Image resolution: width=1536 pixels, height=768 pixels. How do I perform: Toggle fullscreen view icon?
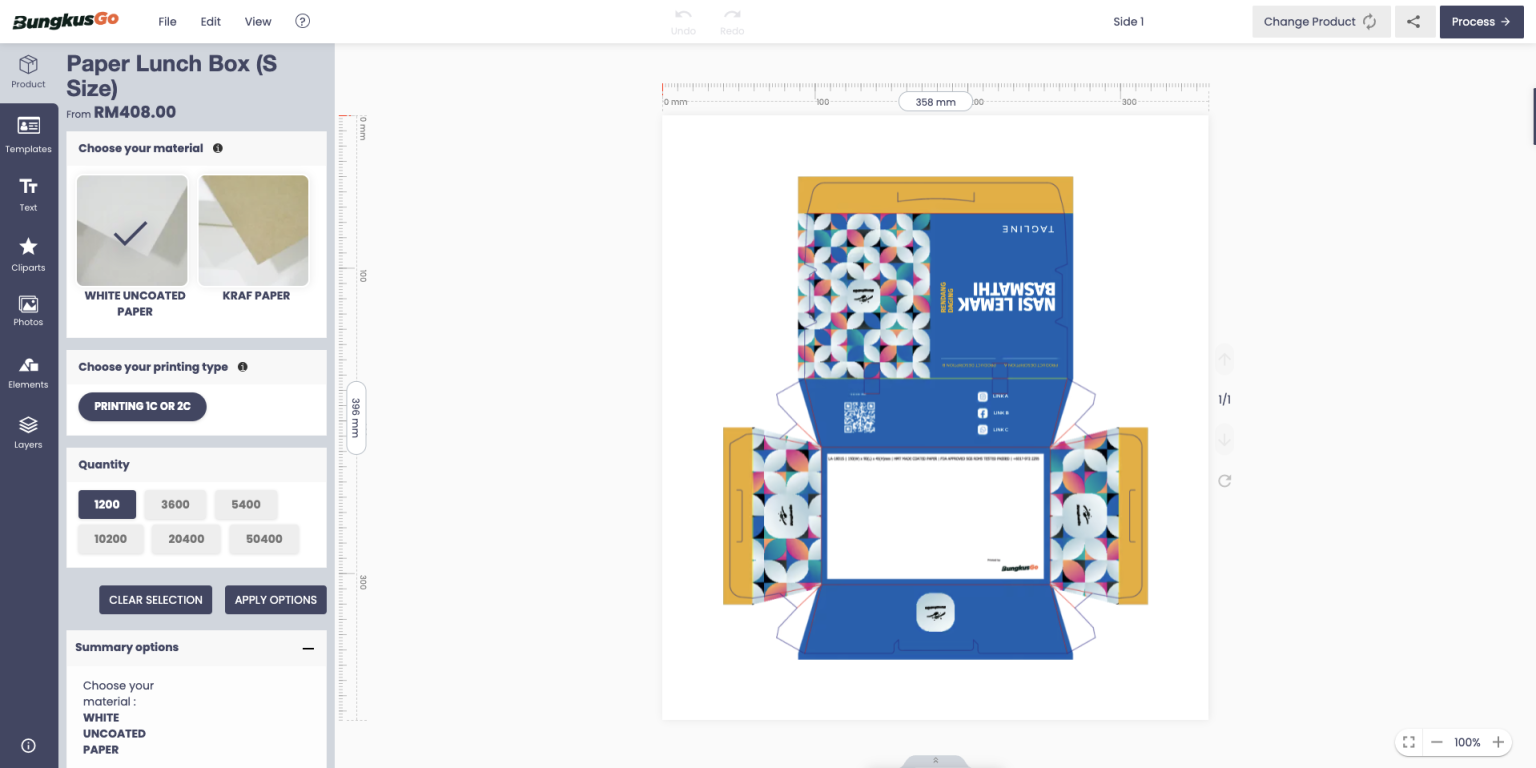(1408, 742)
